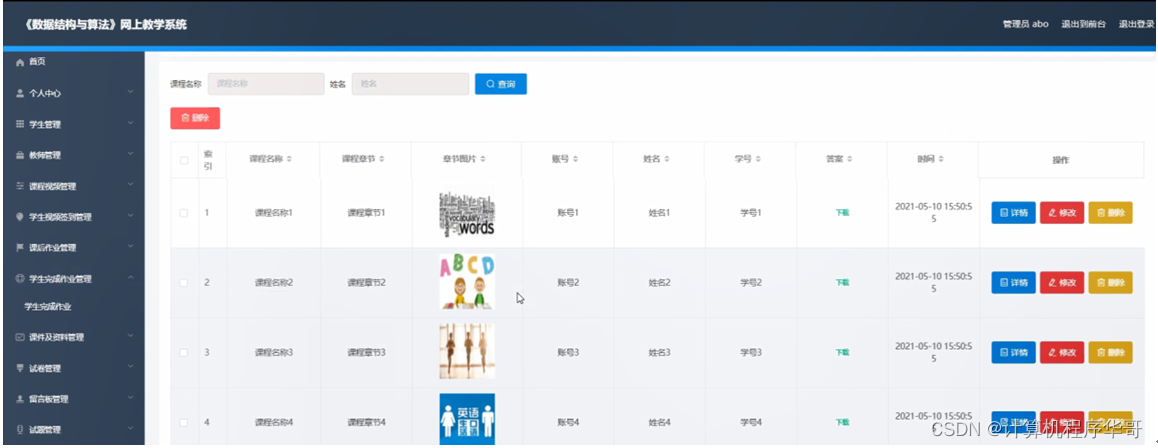Image resolution: width=1158 pixels, height=448 pixels.
Task: Click the 下载 link in row 2
Action: click(842, 283)
